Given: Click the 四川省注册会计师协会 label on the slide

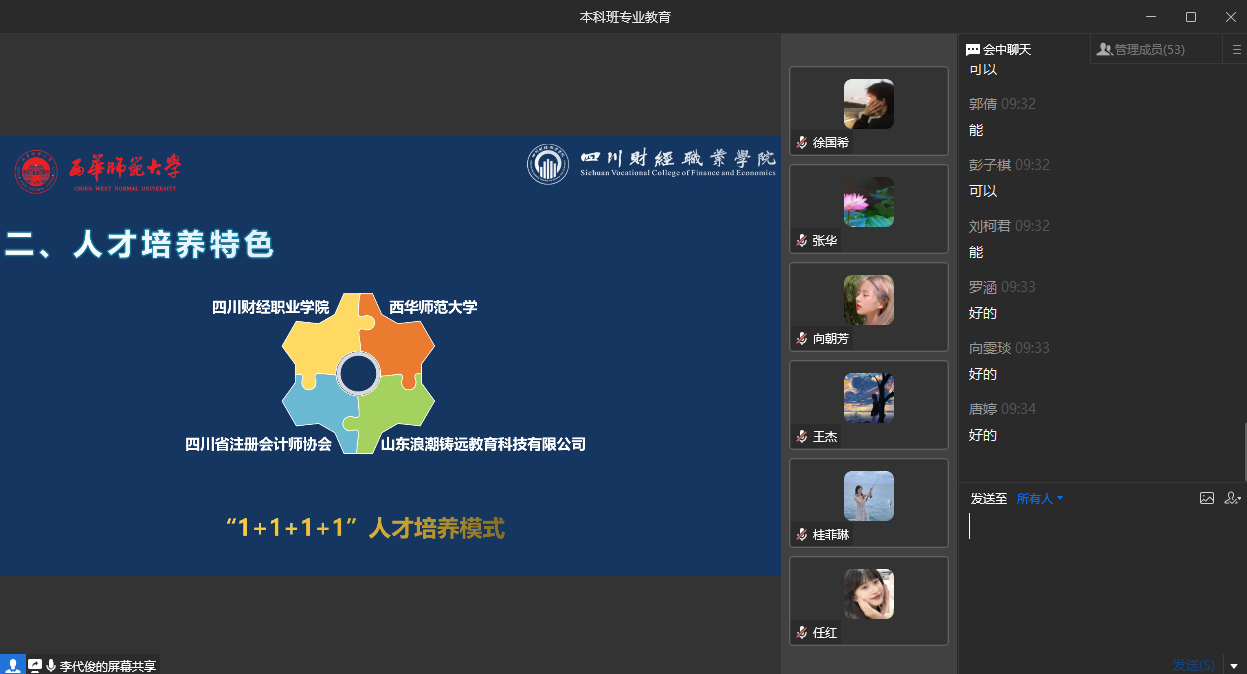Looking at the screenshot, I should [258, 444].
